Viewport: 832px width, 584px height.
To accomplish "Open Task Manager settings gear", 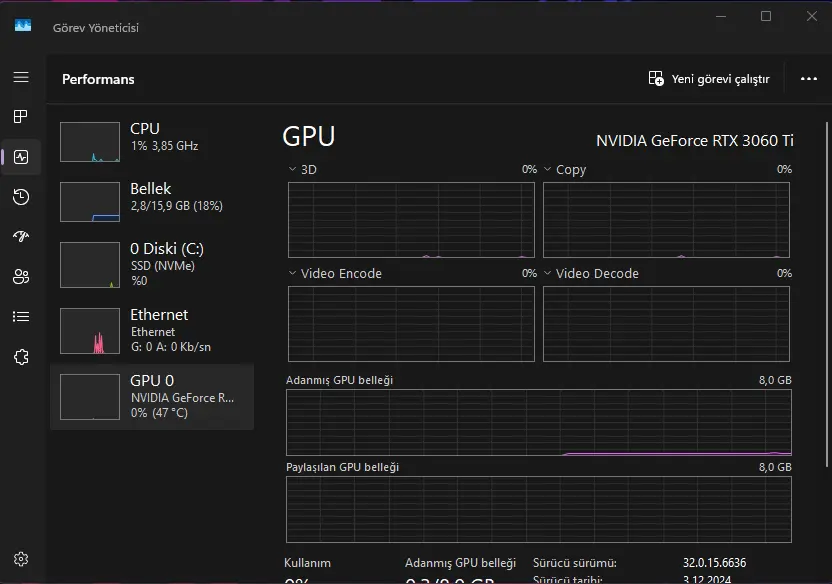I will coord(21,559).
